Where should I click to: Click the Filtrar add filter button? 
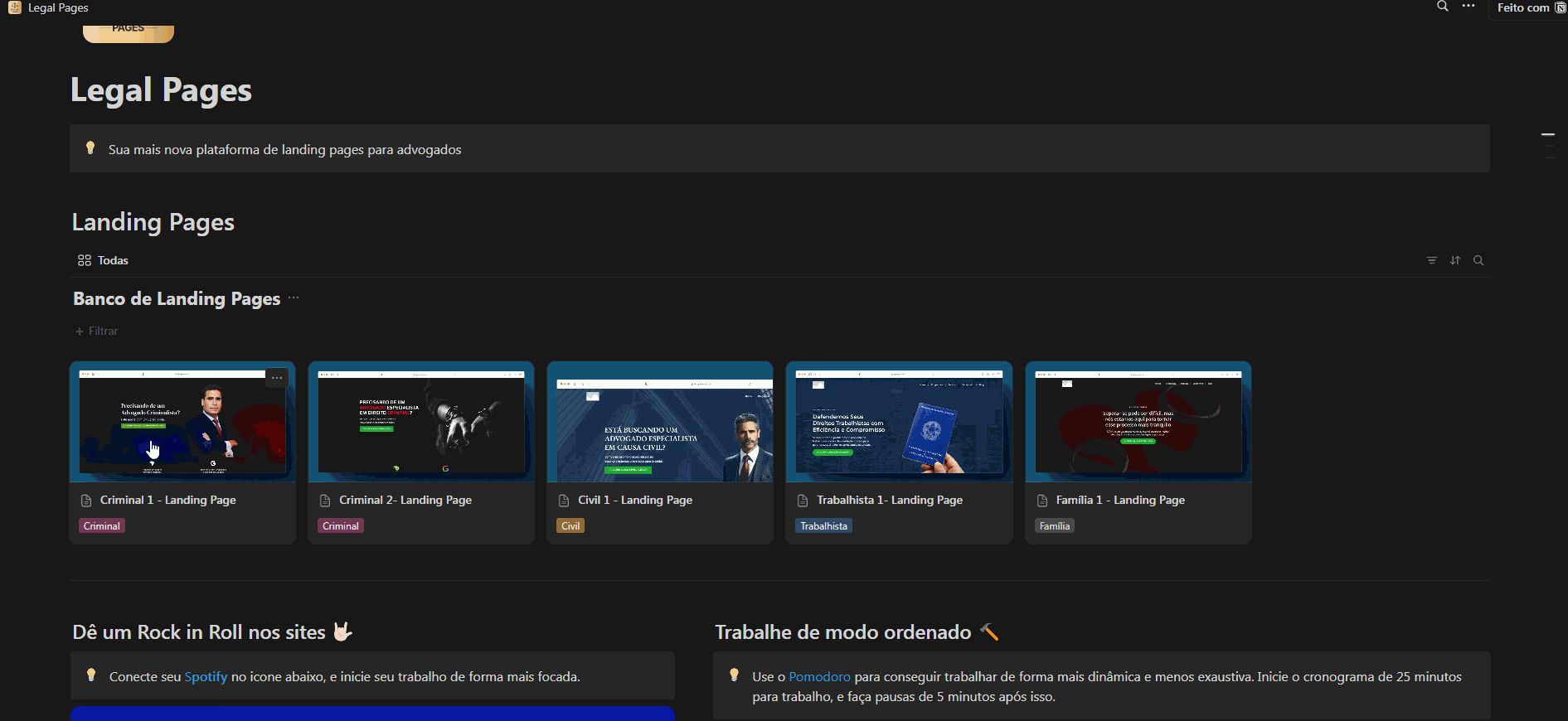click(97, 331)
